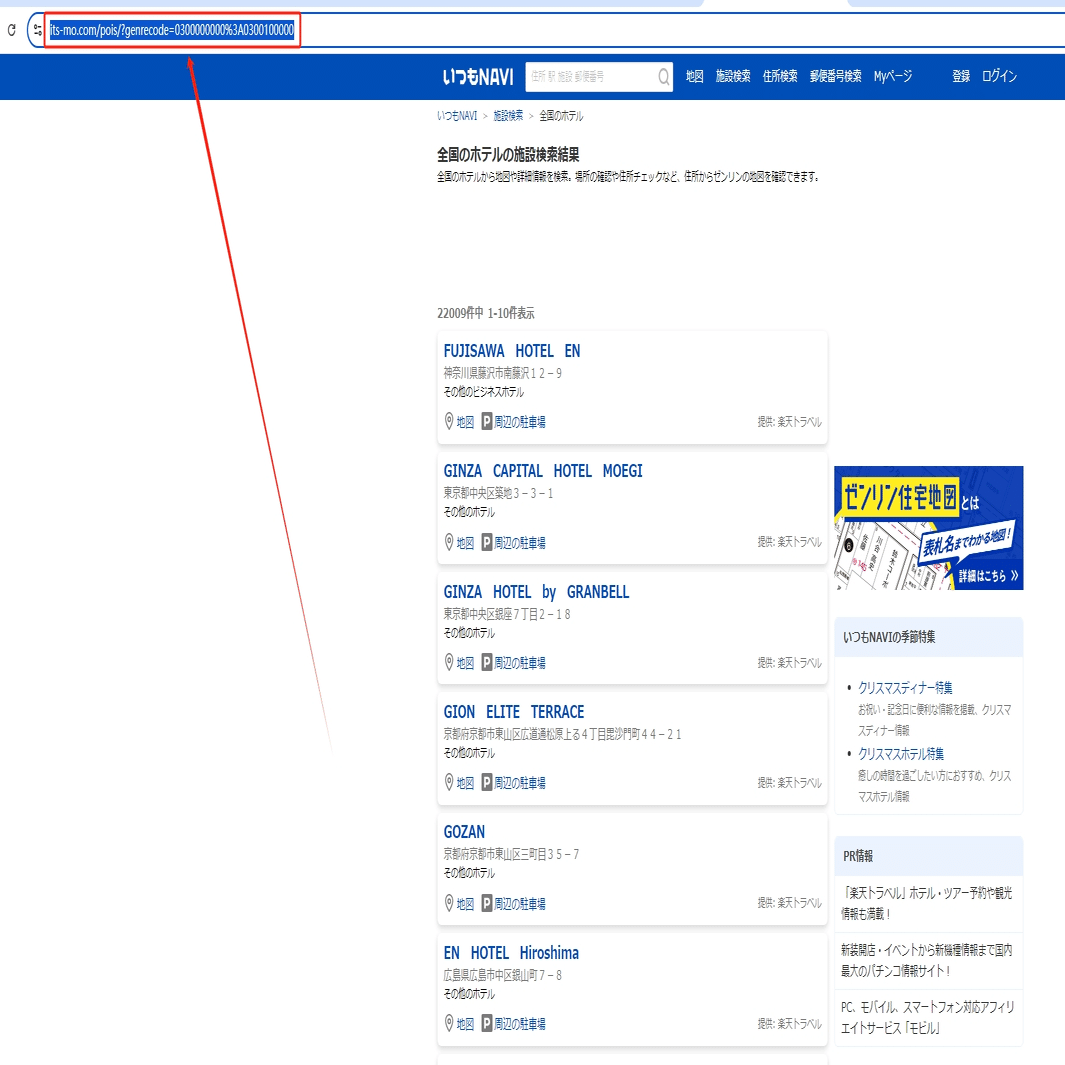Open the 郵便番号検索 menu item
This screenshot has width=1065, height=1065.
coord(835,76)
